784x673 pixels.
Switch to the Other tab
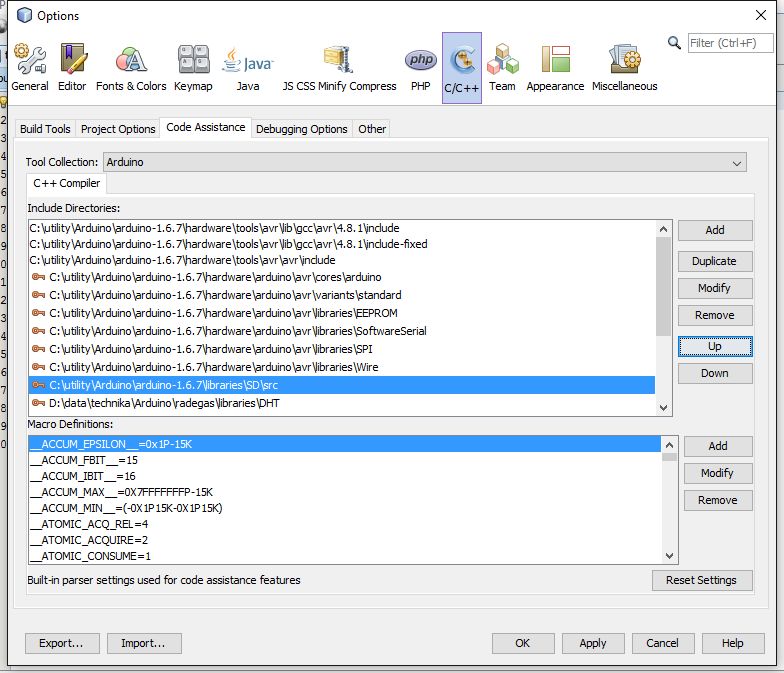[372, 129]
